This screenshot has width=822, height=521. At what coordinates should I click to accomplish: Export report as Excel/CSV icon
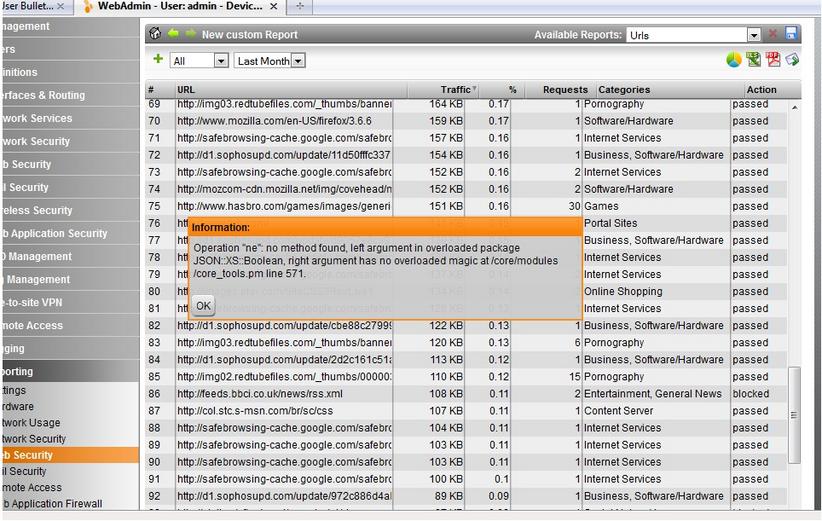(x=753, y=60)
